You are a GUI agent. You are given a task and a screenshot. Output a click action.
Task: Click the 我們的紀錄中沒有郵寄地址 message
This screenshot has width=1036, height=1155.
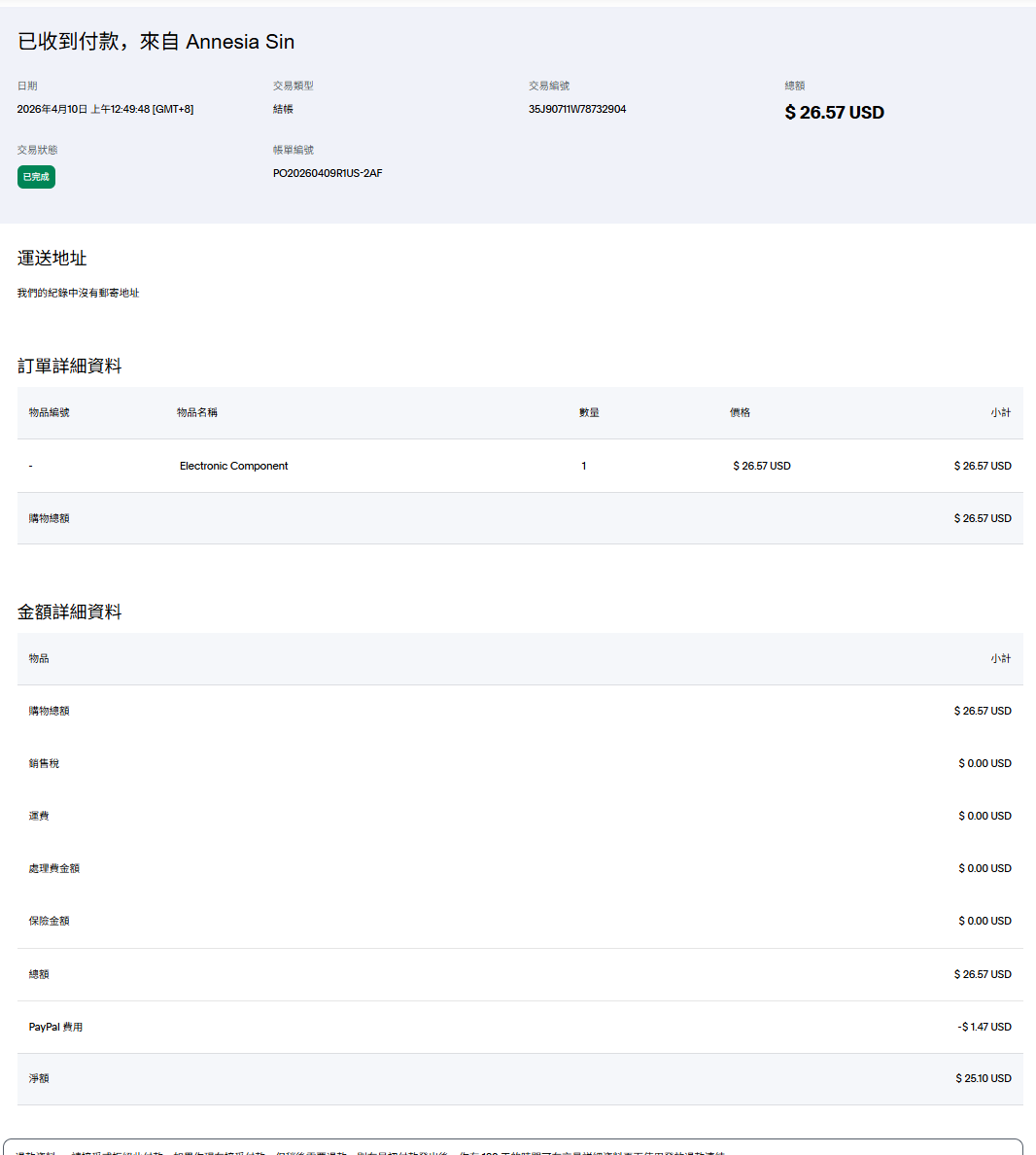pos(78,293)
